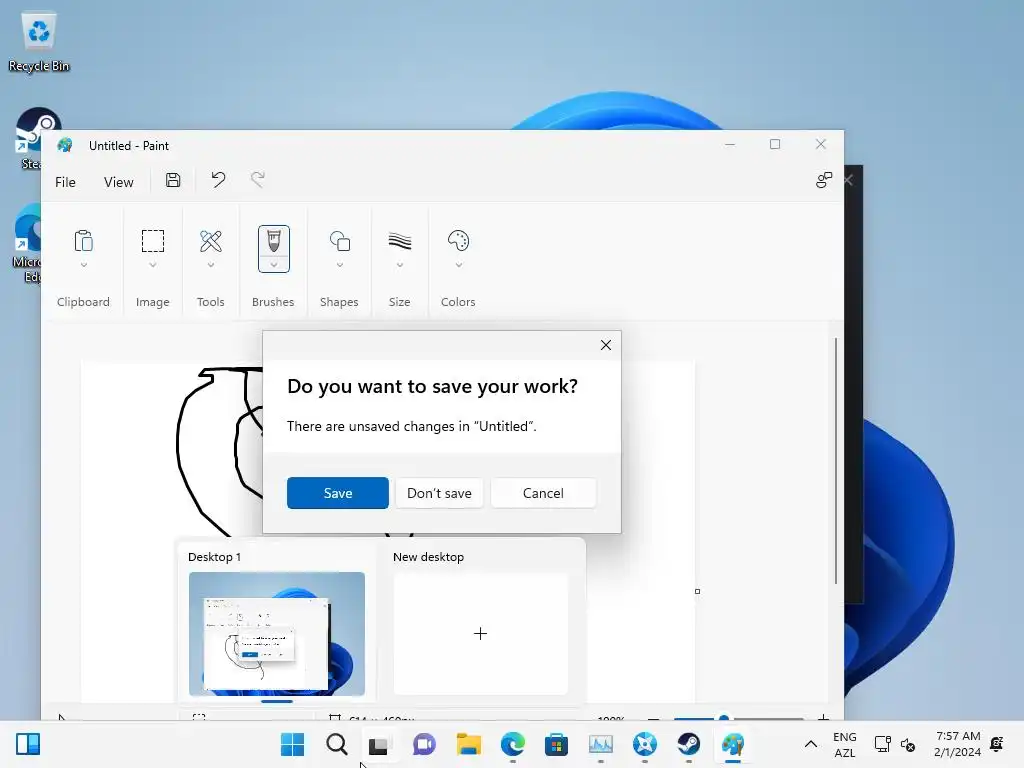
Task: Undo the last Paint action
Action: [x=218, y=180]
